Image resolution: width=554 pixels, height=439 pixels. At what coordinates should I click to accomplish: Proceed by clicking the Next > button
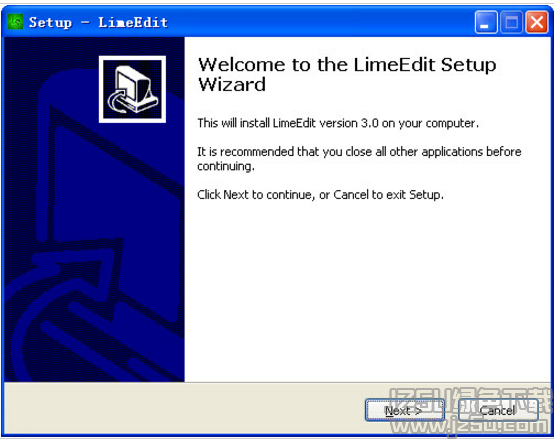click(405, 410)
